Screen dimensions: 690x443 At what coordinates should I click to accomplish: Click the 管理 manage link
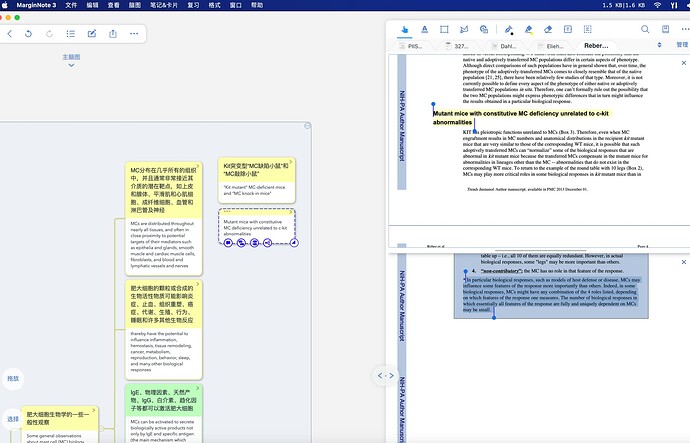[x=682, y=45]
